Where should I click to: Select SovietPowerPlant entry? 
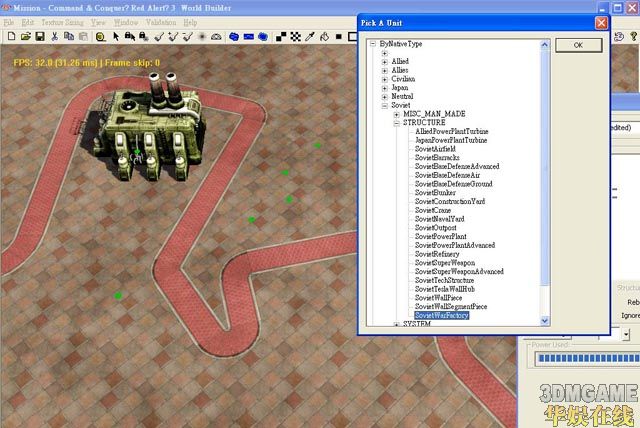click(440, 236)
